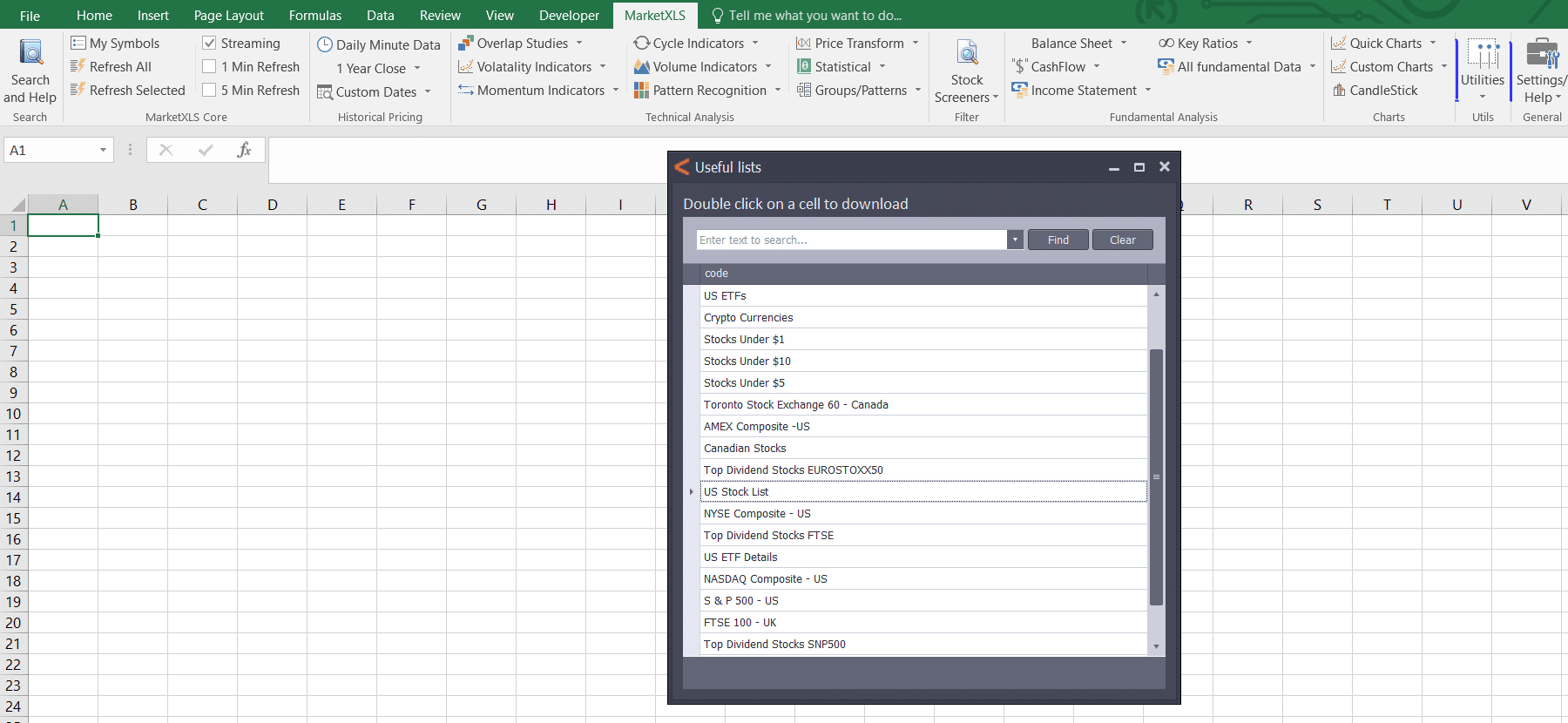The width and height of the screenshot is (1568, 723).
Task: Open Daily Minute Data clock icon
Action: coord(325,44)
